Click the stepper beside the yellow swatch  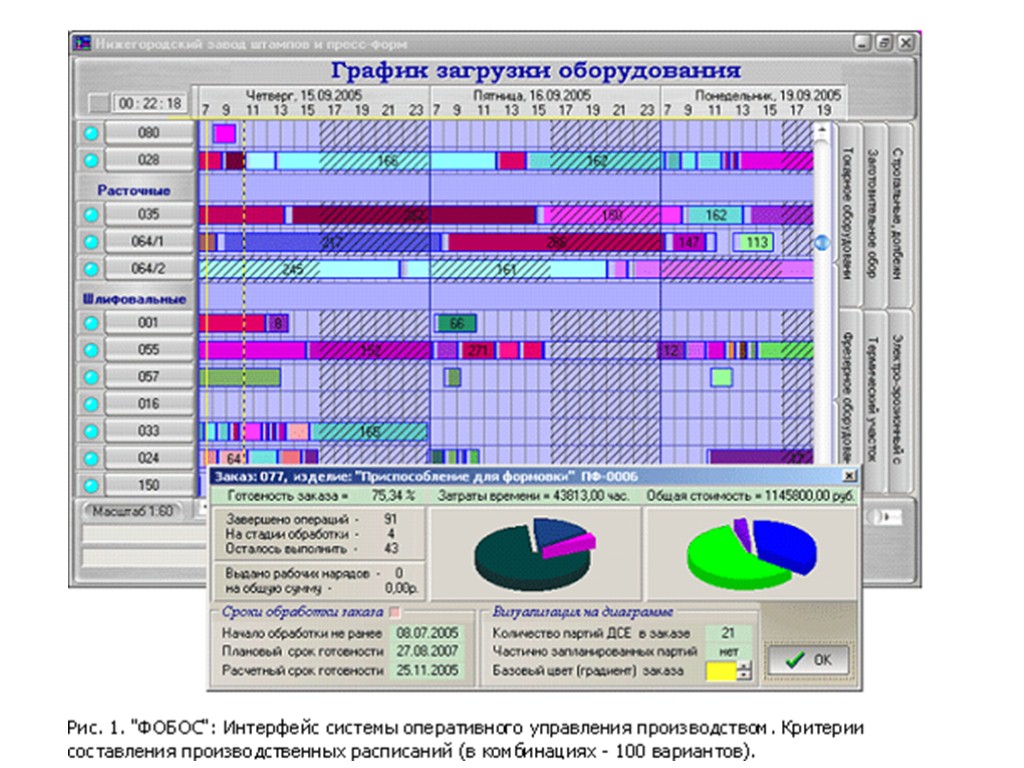pos(744,671)
